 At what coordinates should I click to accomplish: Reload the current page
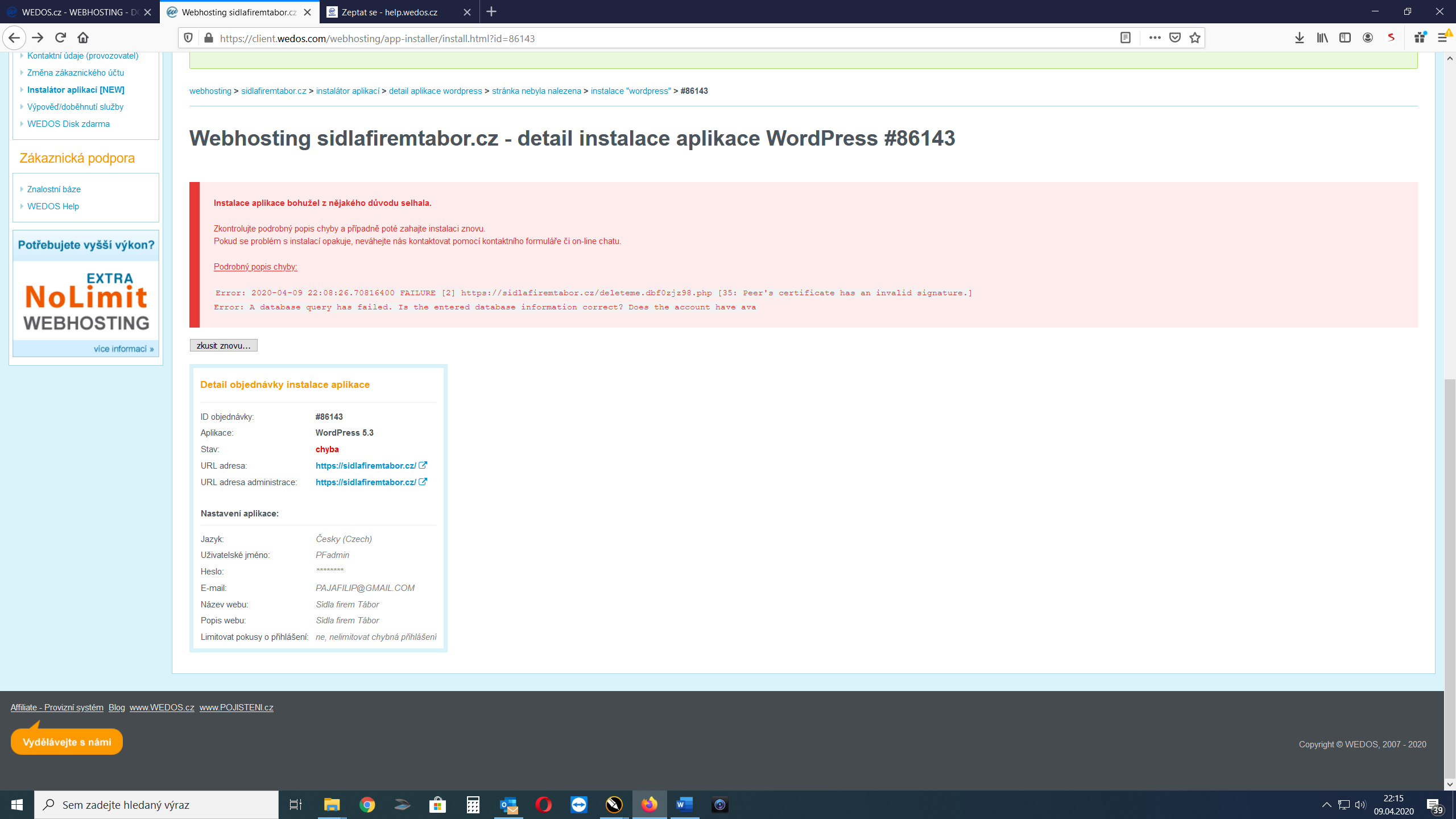[x=60, y=38]
